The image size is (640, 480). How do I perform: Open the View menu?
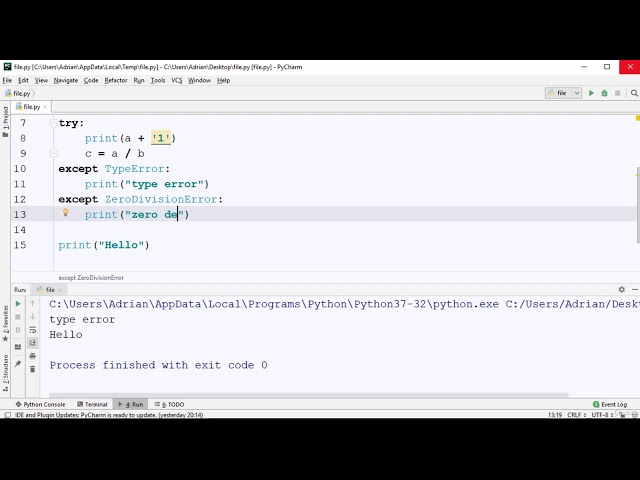pos(41,80)
